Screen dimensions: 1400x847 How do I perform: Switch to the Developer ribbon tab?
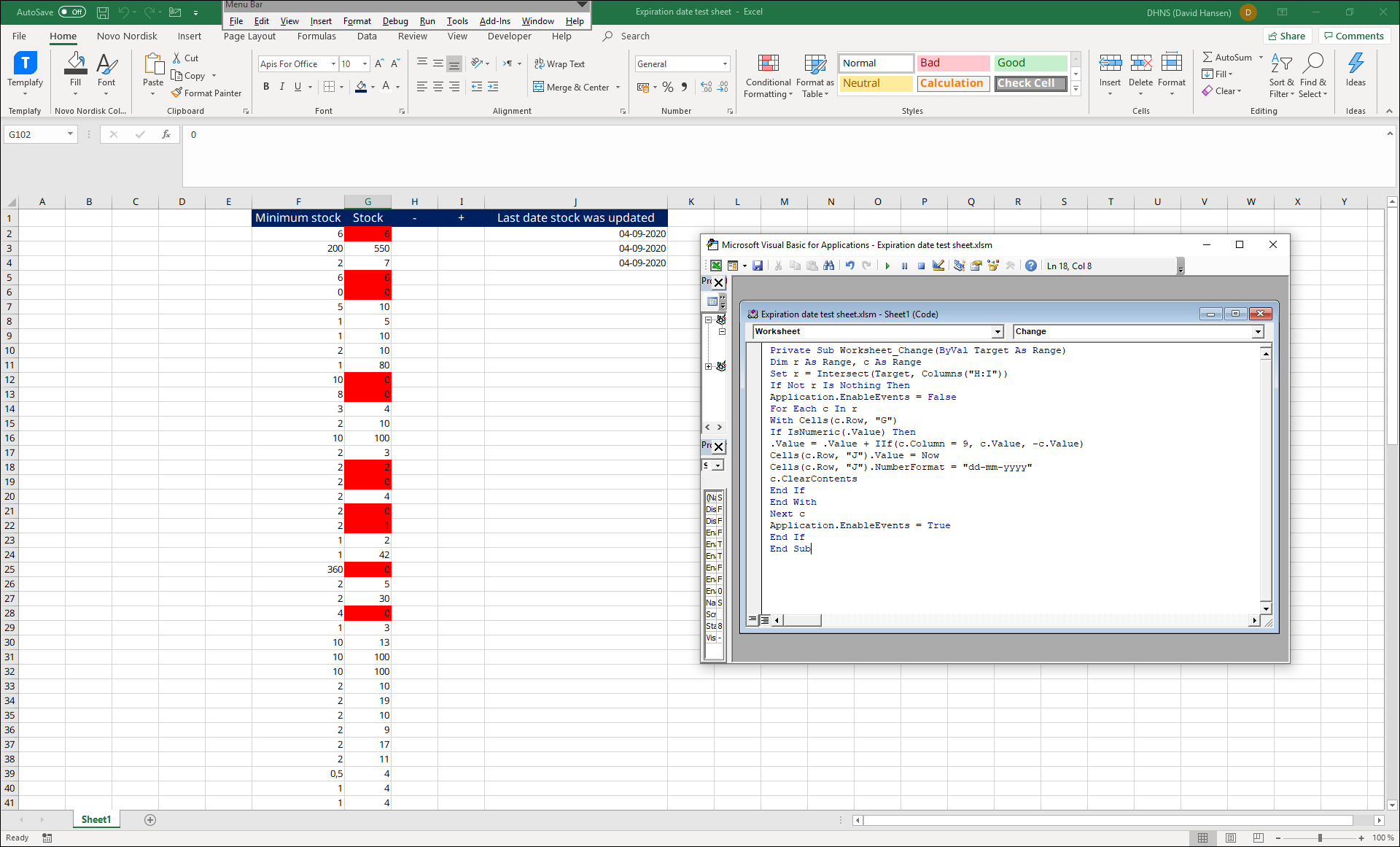click(509, 36)
